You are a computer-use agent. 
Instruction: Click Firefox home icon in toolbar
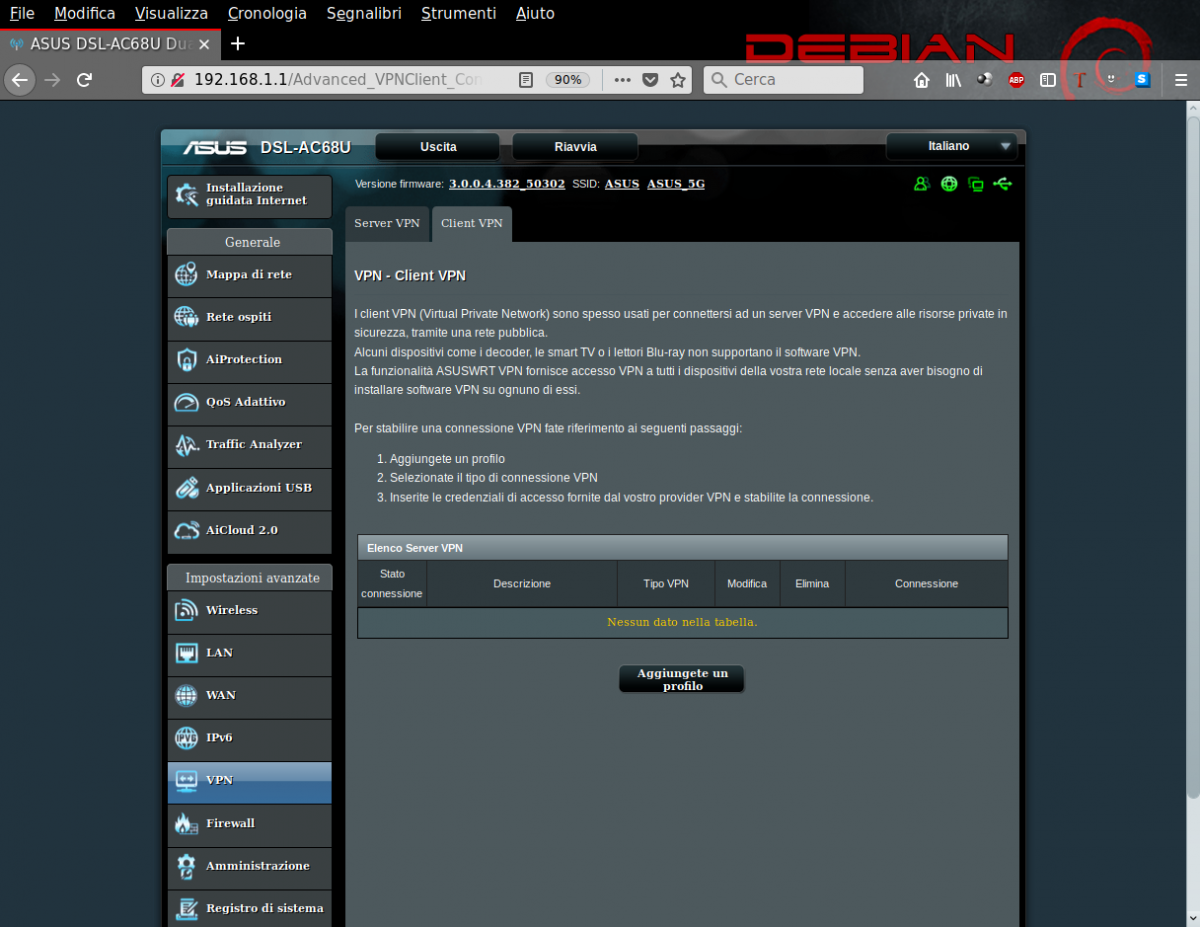[x=922, y=80]
